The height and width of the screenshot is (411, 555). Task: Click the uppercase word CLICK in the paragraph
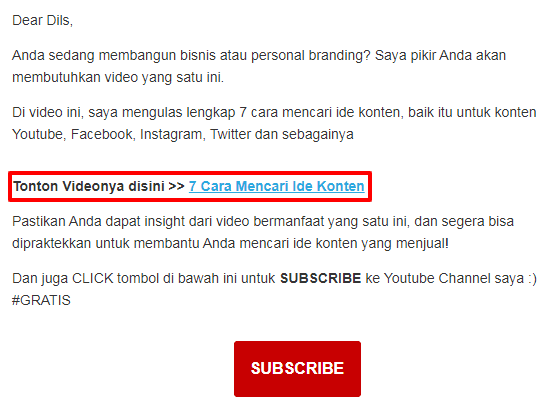click(93, 279)
